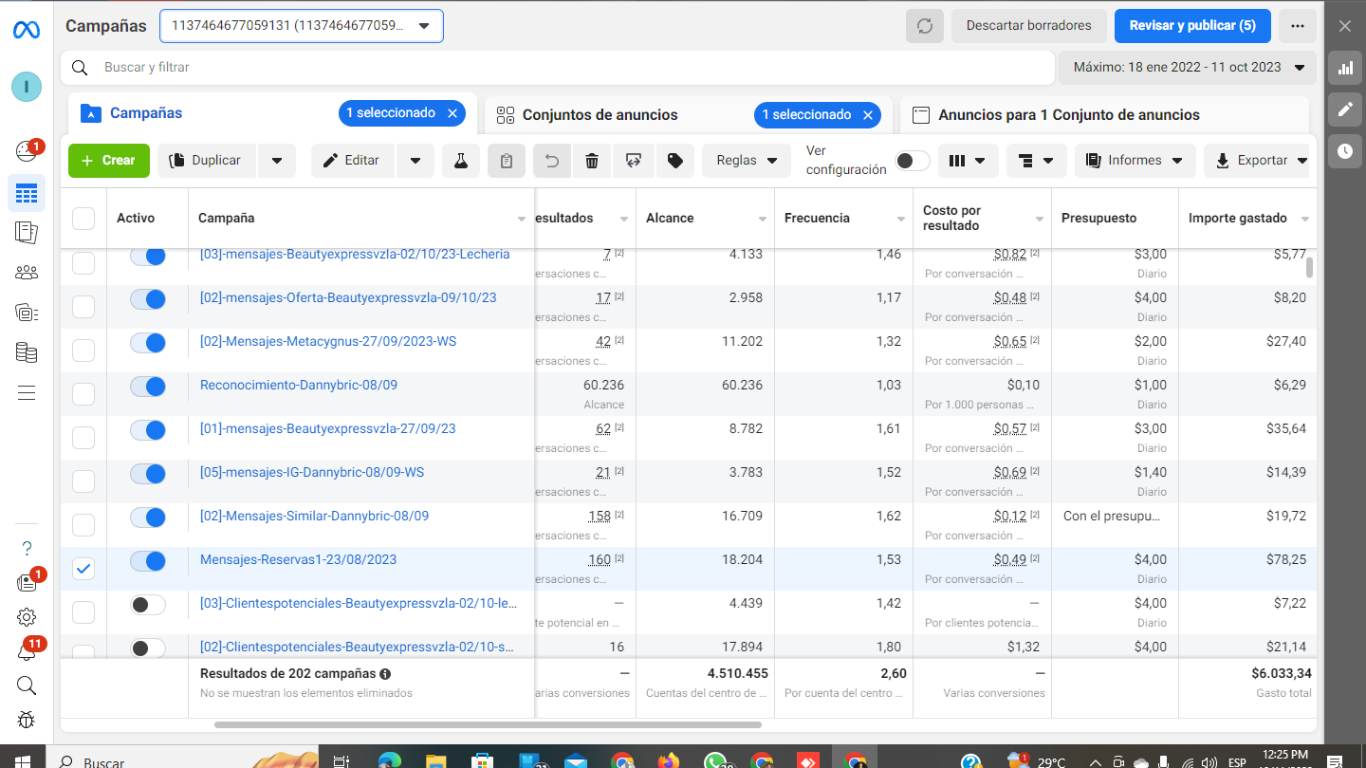This screenshot has height=768, width=1366.
Task: Open the charts icon in right panel
Action: [1345, 68]
